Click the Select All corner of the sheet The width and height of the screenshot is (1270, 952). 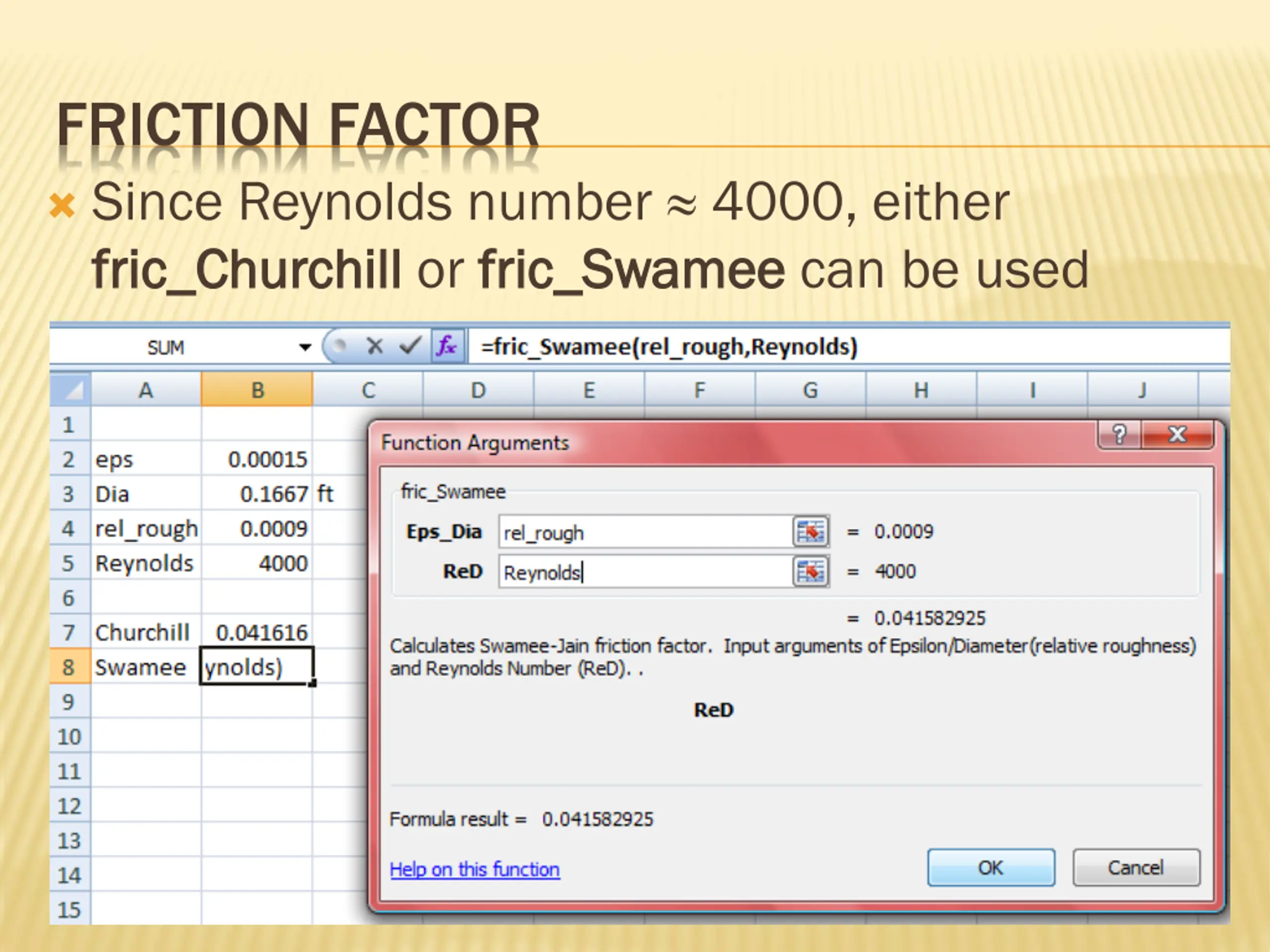(70, 390)
